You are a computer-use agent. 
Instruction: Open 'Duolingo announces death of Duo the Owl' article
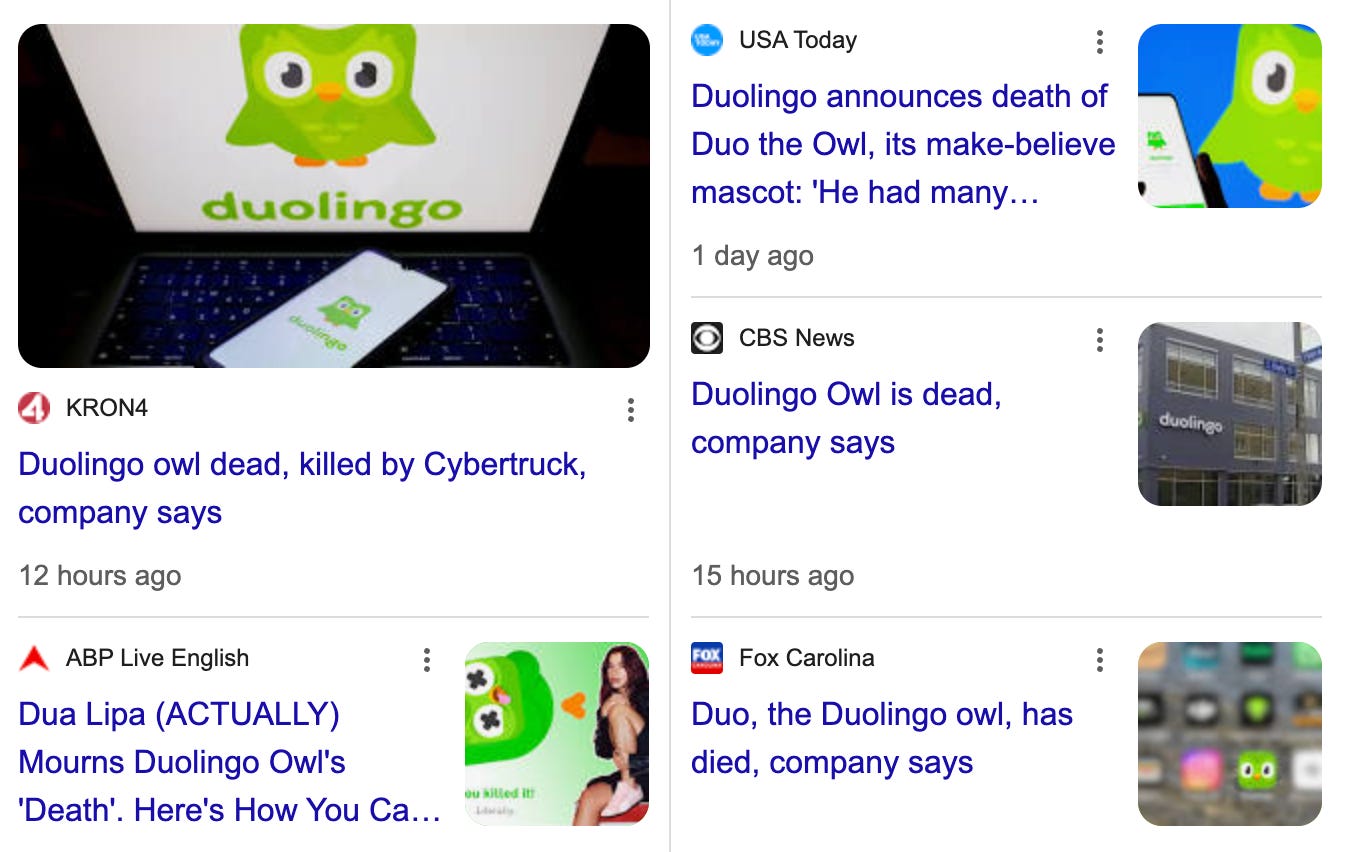click(x=903, y=144)
